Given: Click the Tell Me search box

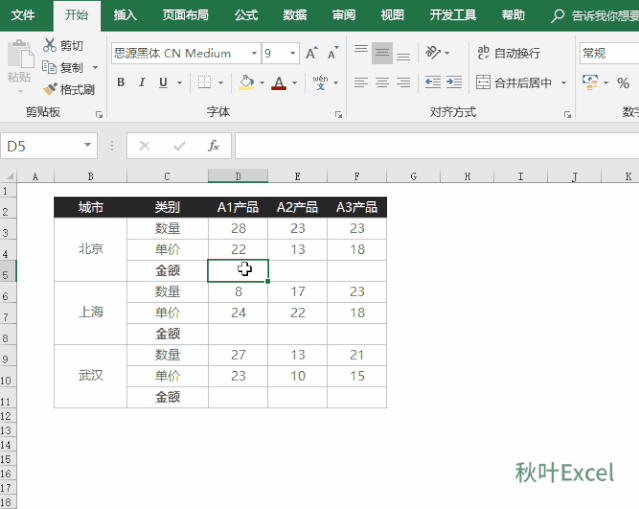Looking at the screenshot, I should [x=595, y=16].
